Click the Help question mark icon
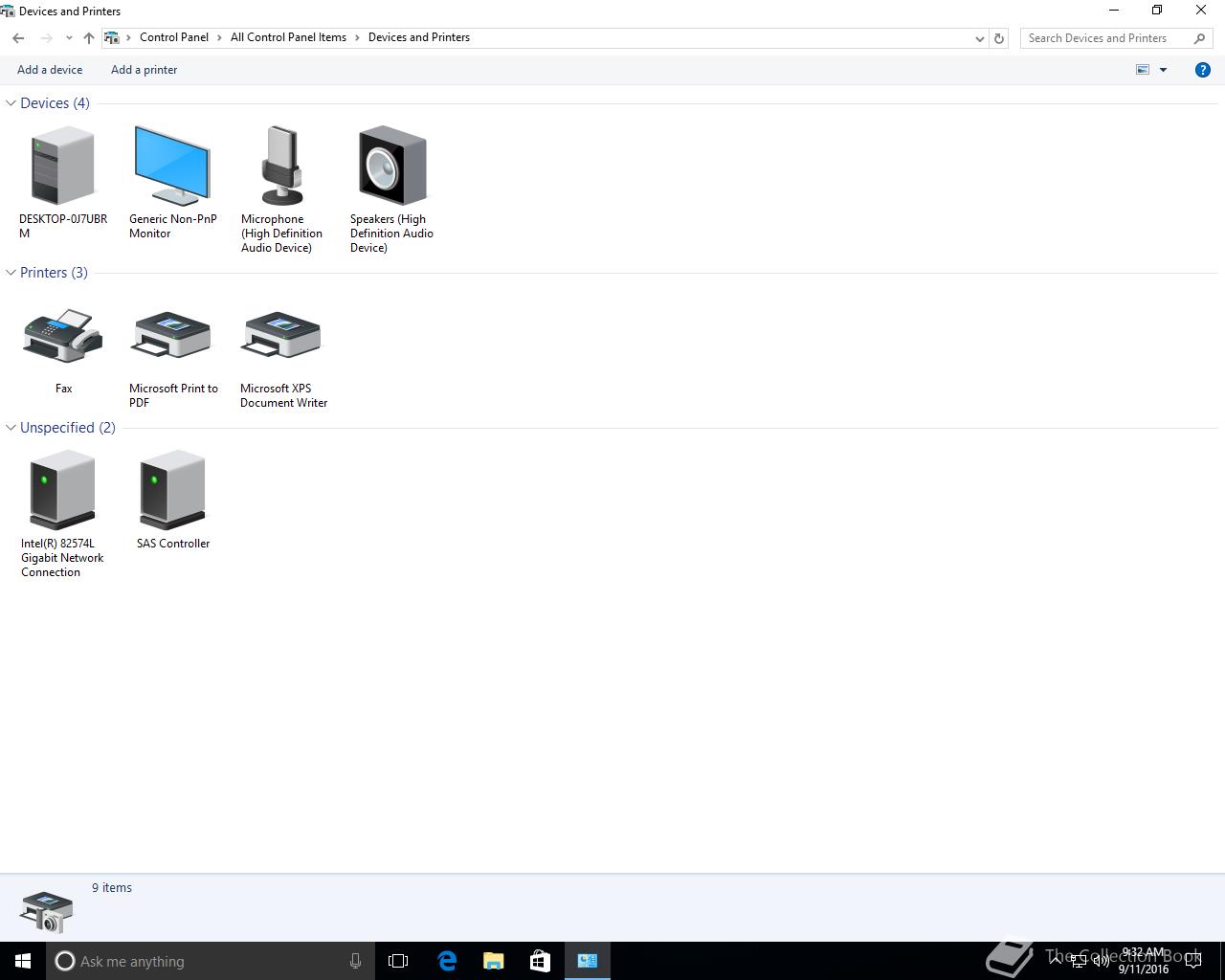The width and height of the screenshot is (1225, 980). coord(1203,70)
